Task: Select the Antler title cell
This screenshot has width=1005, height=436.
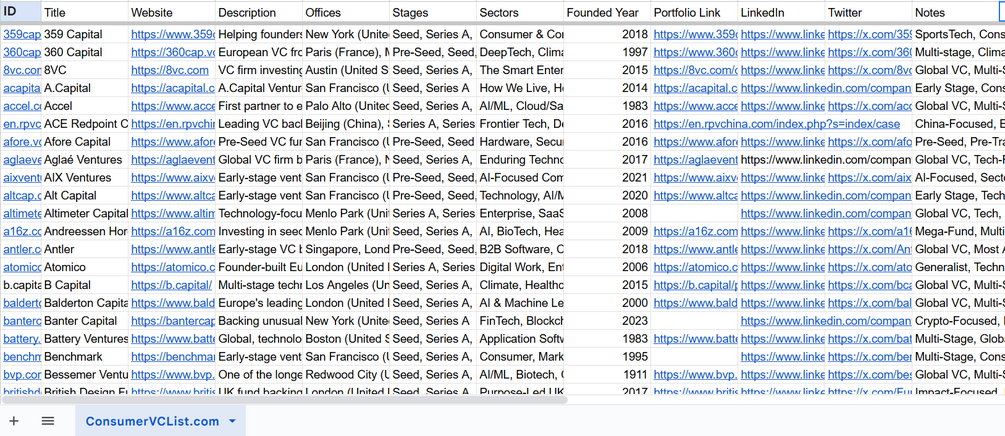Action: click(x=85, y=249)
